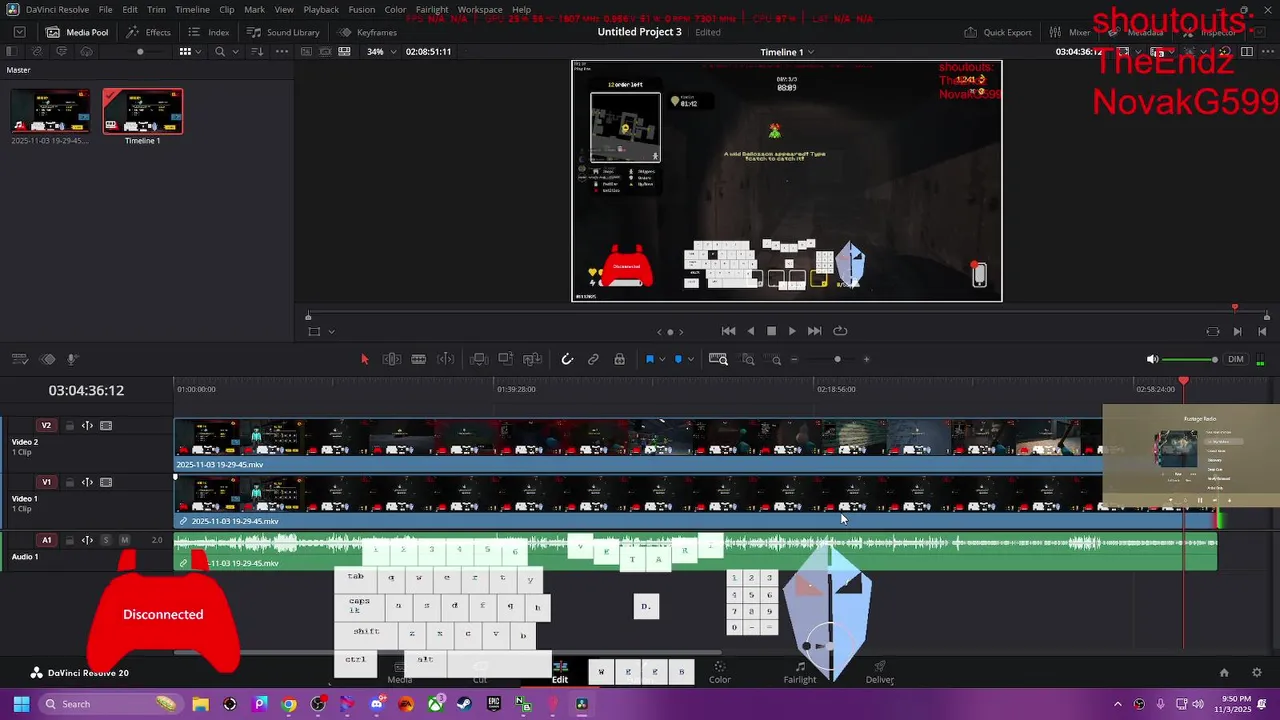This screenshot has height=720, width=1280.
Task: Toggle the position lock padlock icon
Action: (x=620, y=359)
